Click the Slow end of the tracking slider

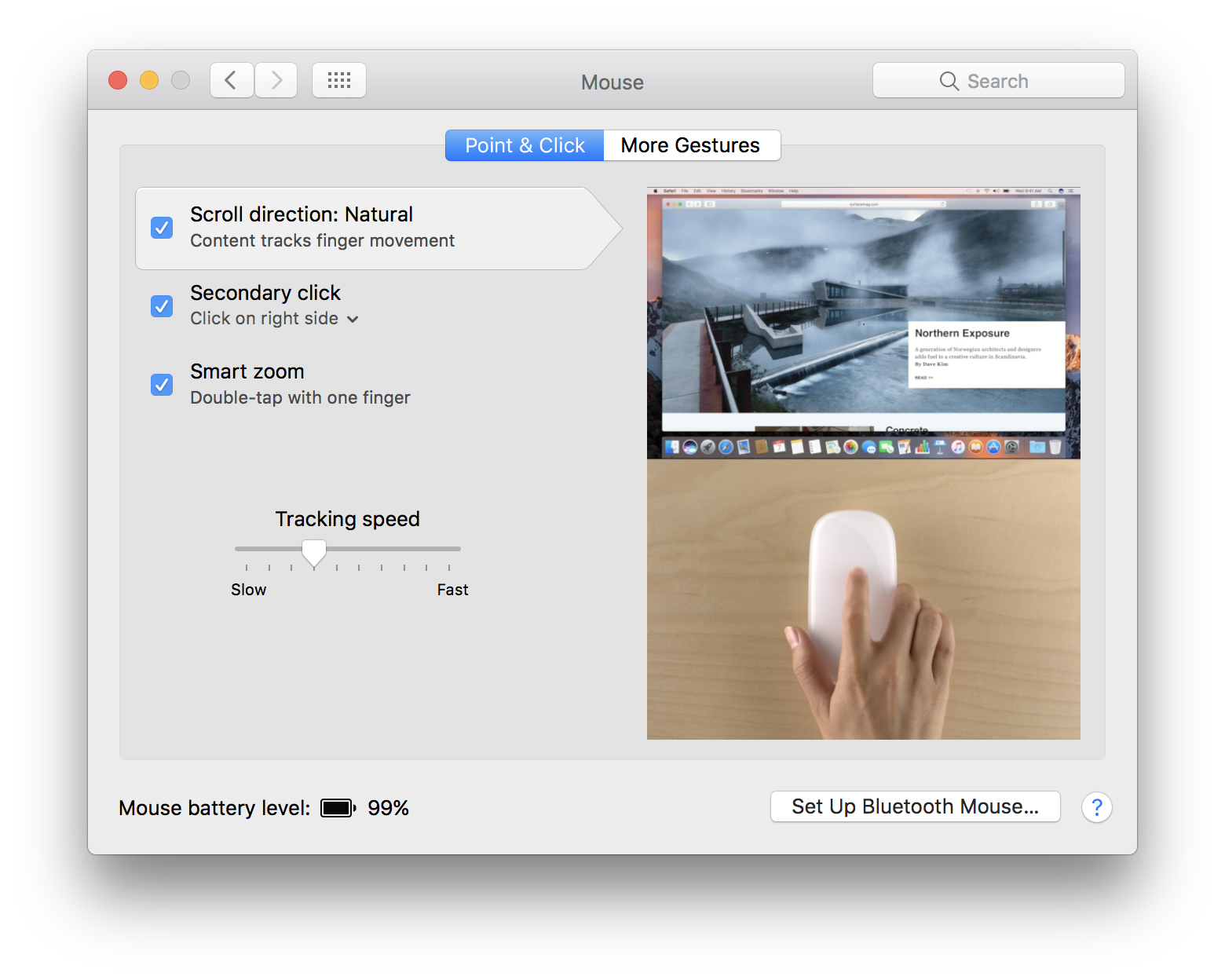(x=248, y=590)
